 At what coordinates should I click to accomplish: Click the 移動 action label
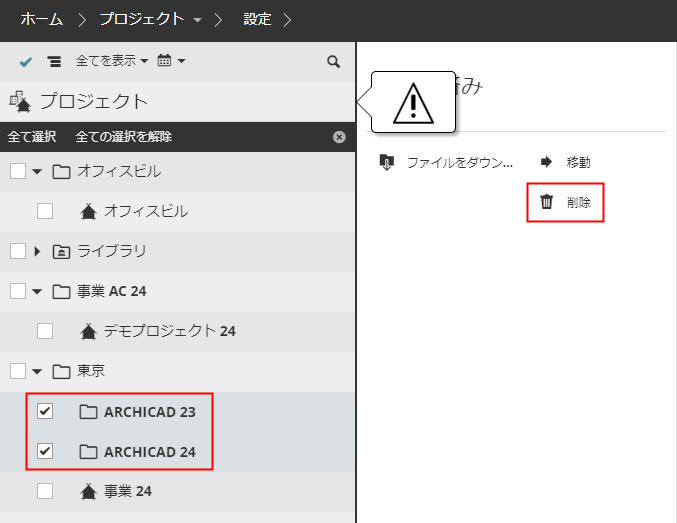[x=579, y=162]
